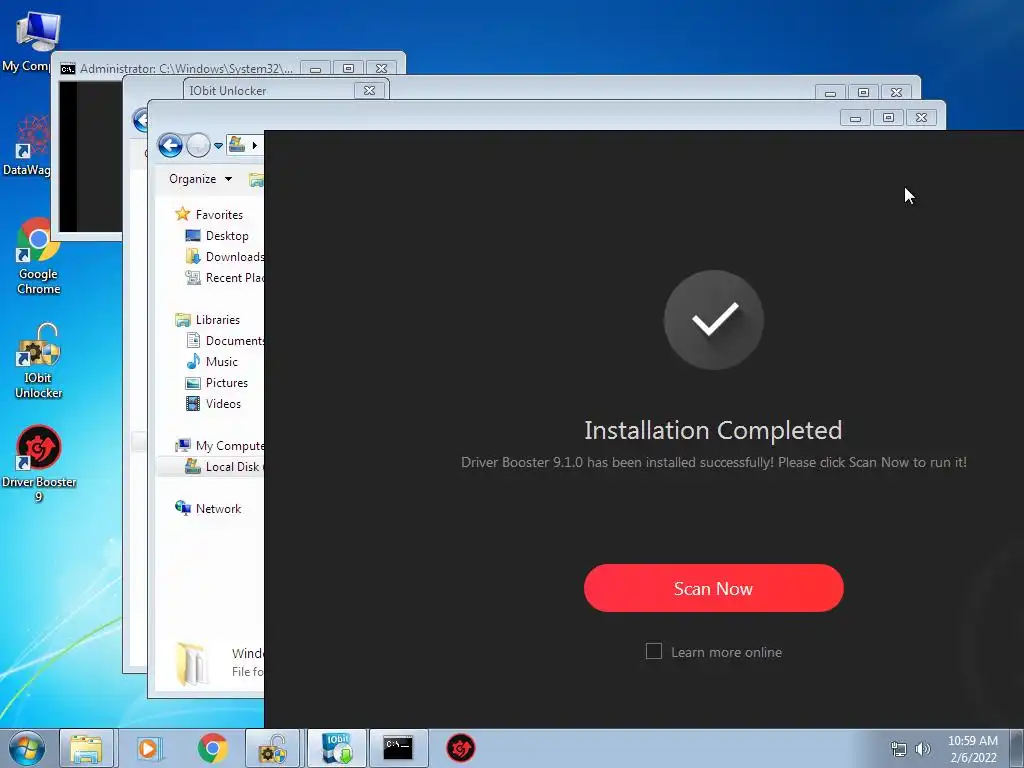Select Videos library

(x=214, y=404)
